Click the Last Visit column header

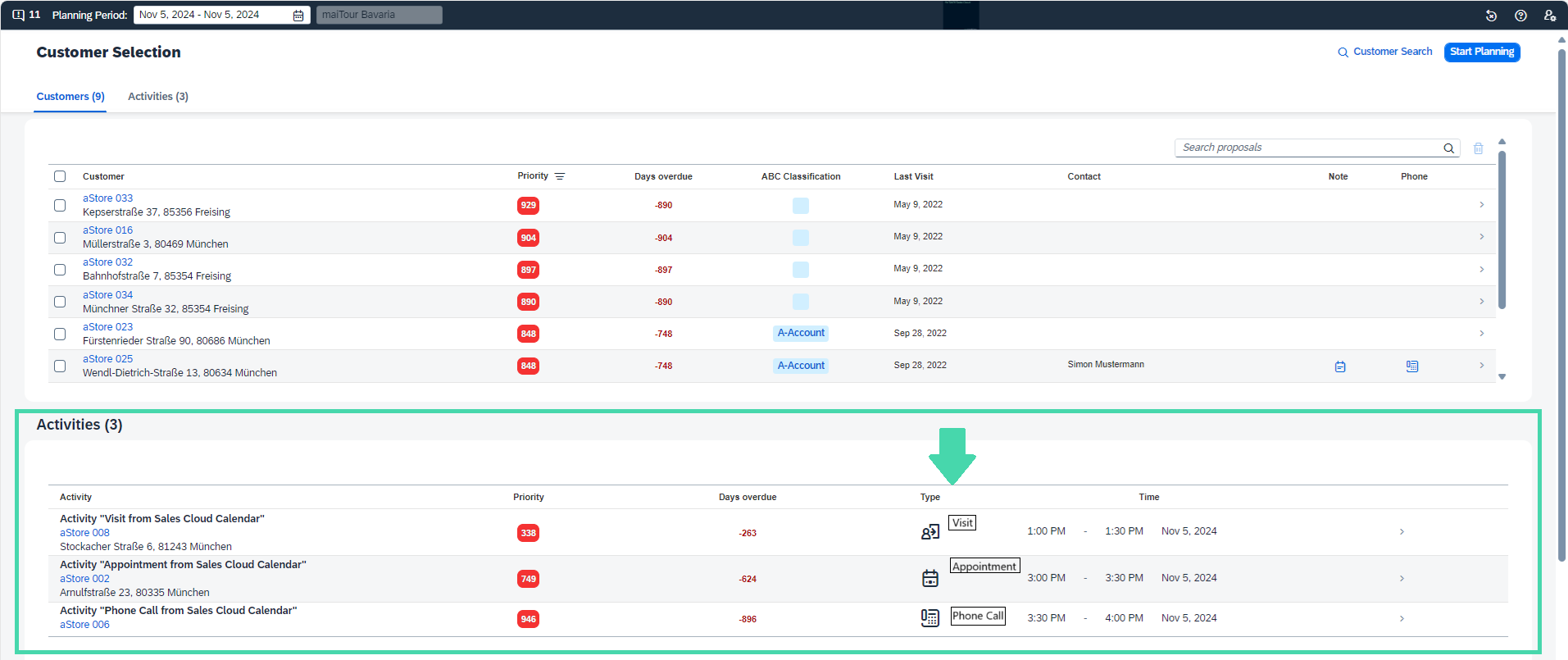click(x=913, y=176)
